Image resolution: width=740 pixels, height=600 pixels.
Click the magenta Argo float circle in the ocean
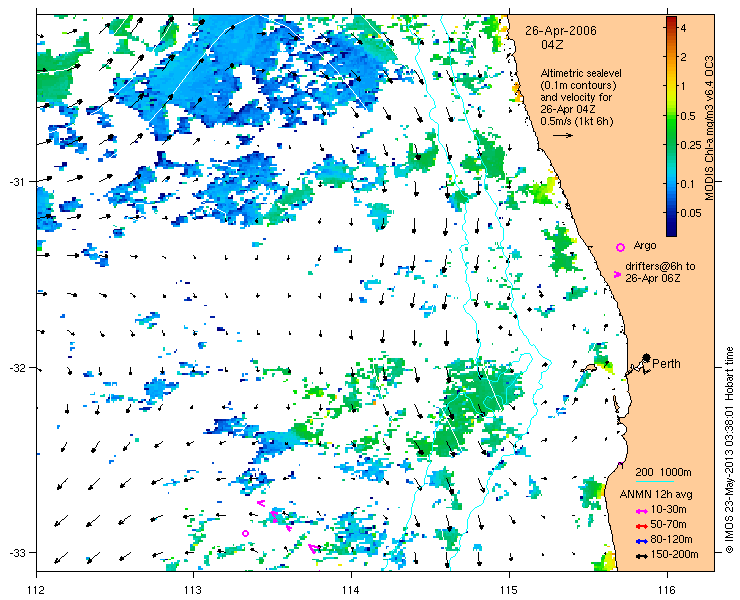pyautogui.click(x=245, y=533)
